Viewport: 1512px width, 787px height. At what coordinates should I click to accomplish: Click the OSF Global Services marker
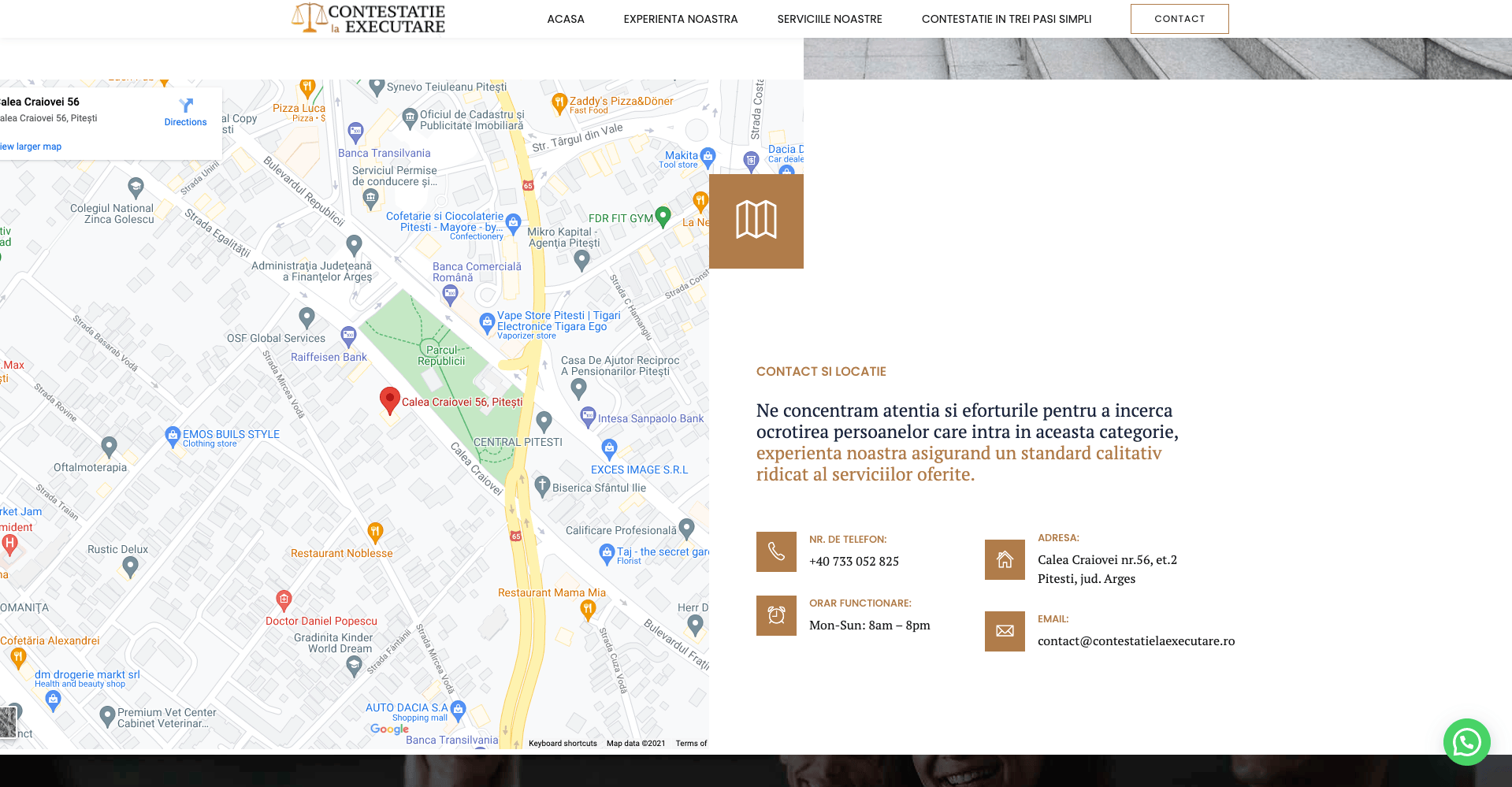click(307, 317)
